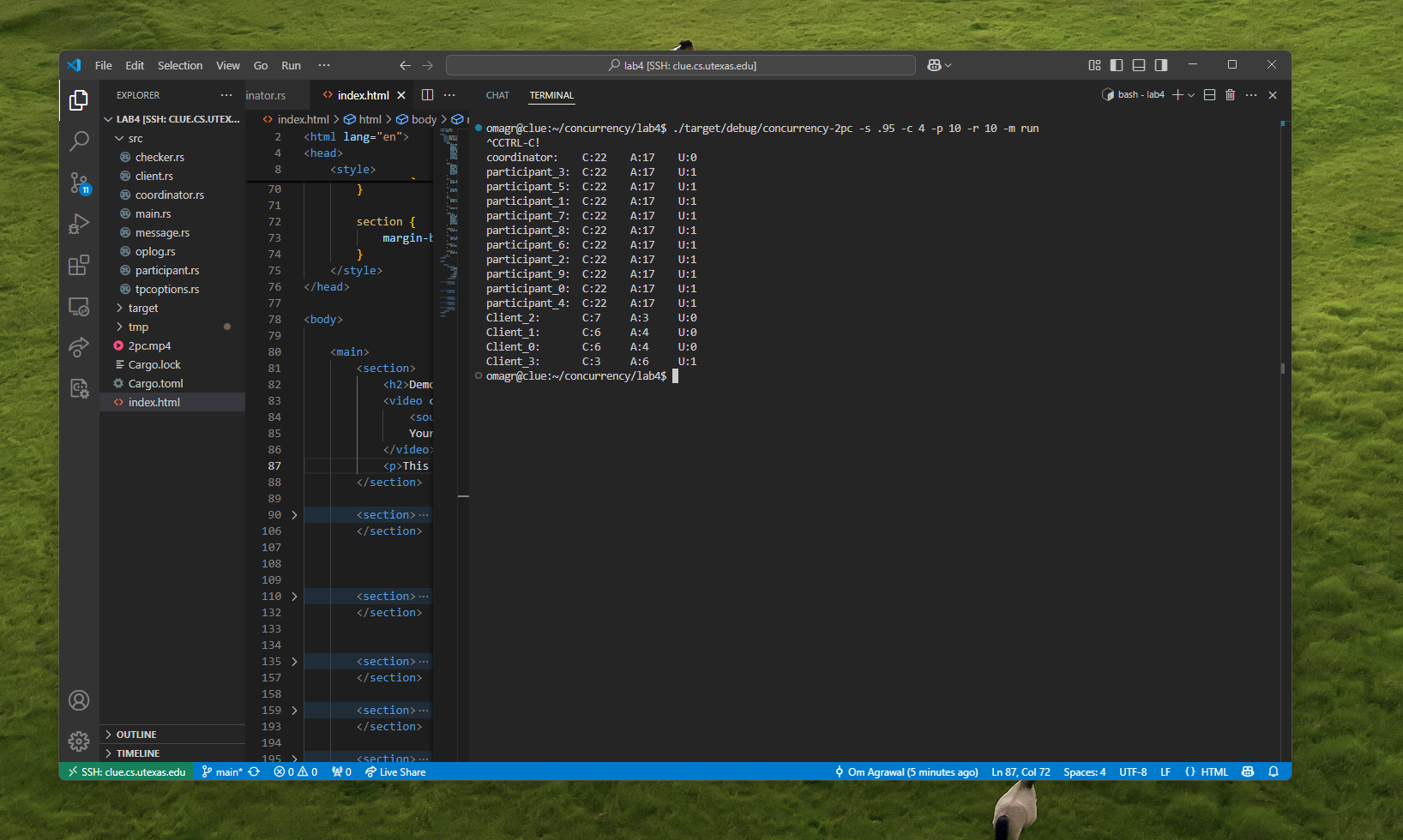Open the Search view icon
Viewport: 1403px width, 840px height.
(79, 141)
